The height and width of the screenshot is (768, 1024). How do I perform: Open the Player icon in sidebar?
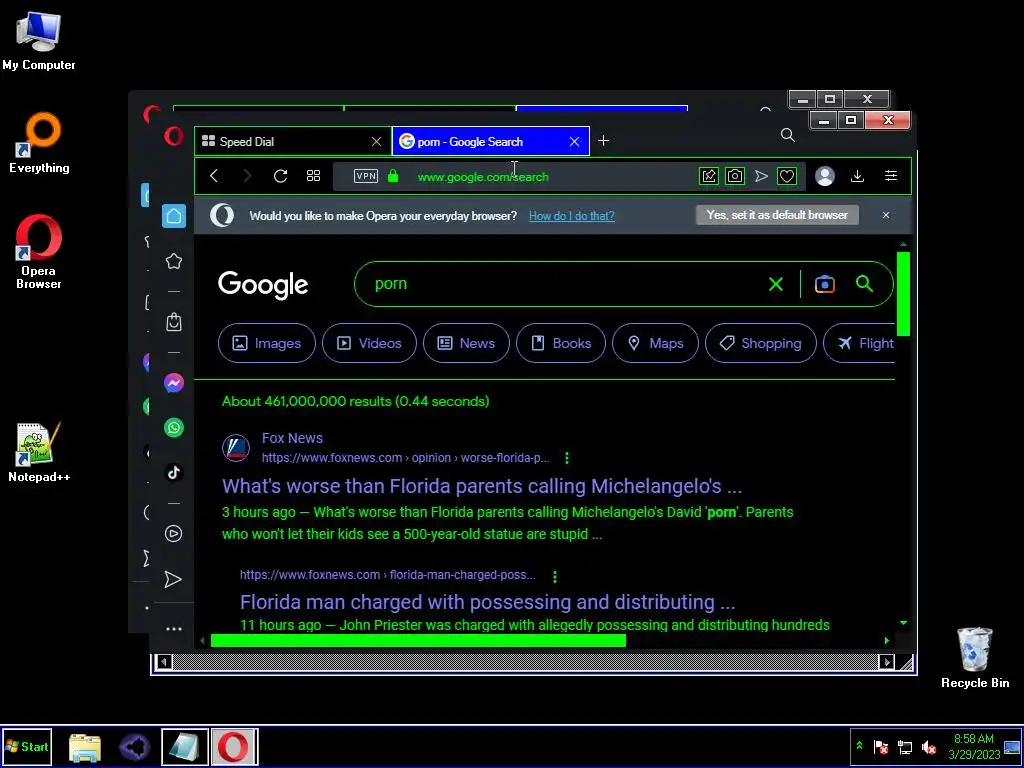pyautogui.click(x=174, y=534)
